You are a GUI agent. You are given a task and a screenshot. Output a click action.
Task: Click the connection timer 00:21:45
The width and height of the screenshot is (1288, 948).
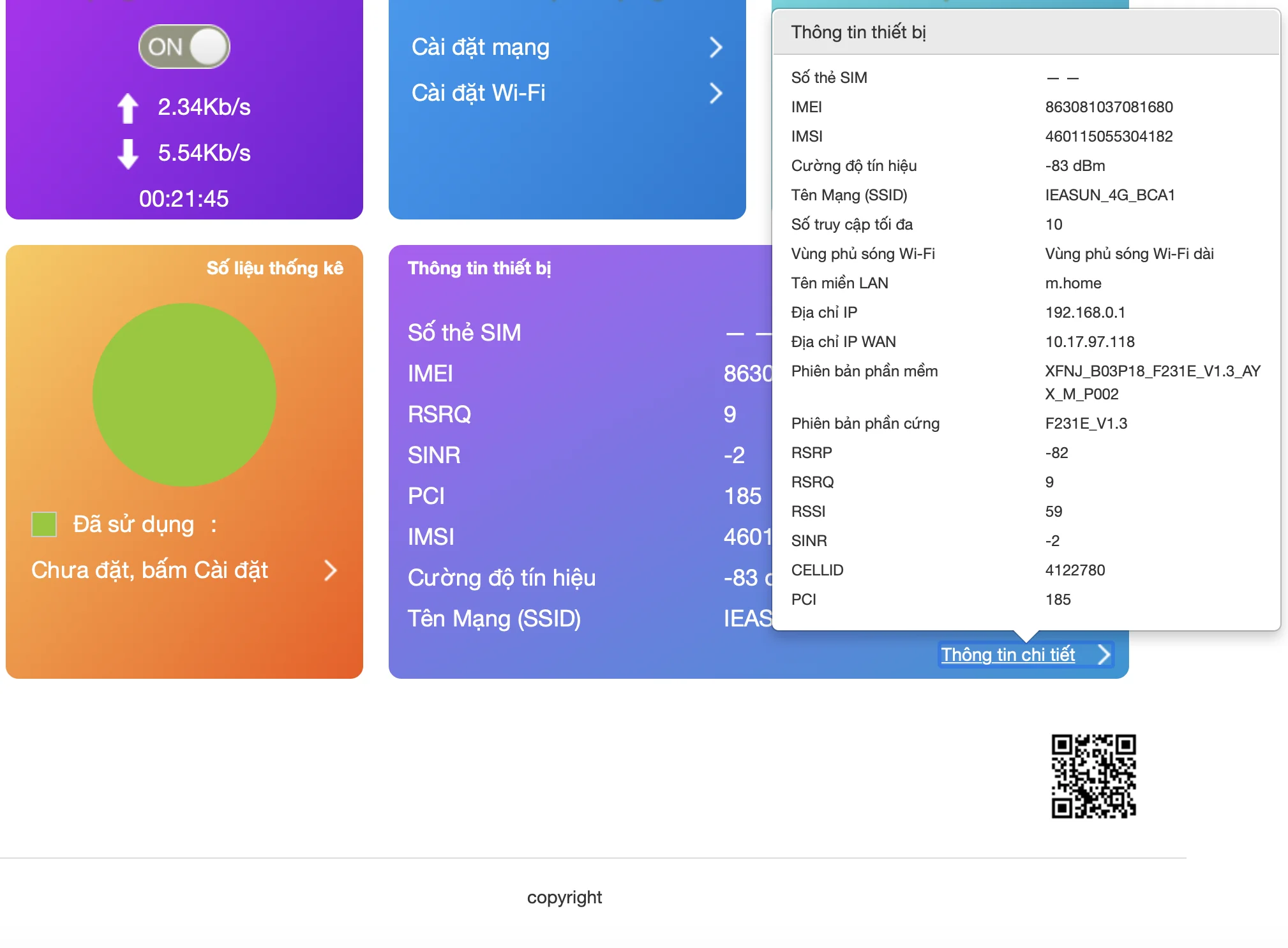click(184, 199)
